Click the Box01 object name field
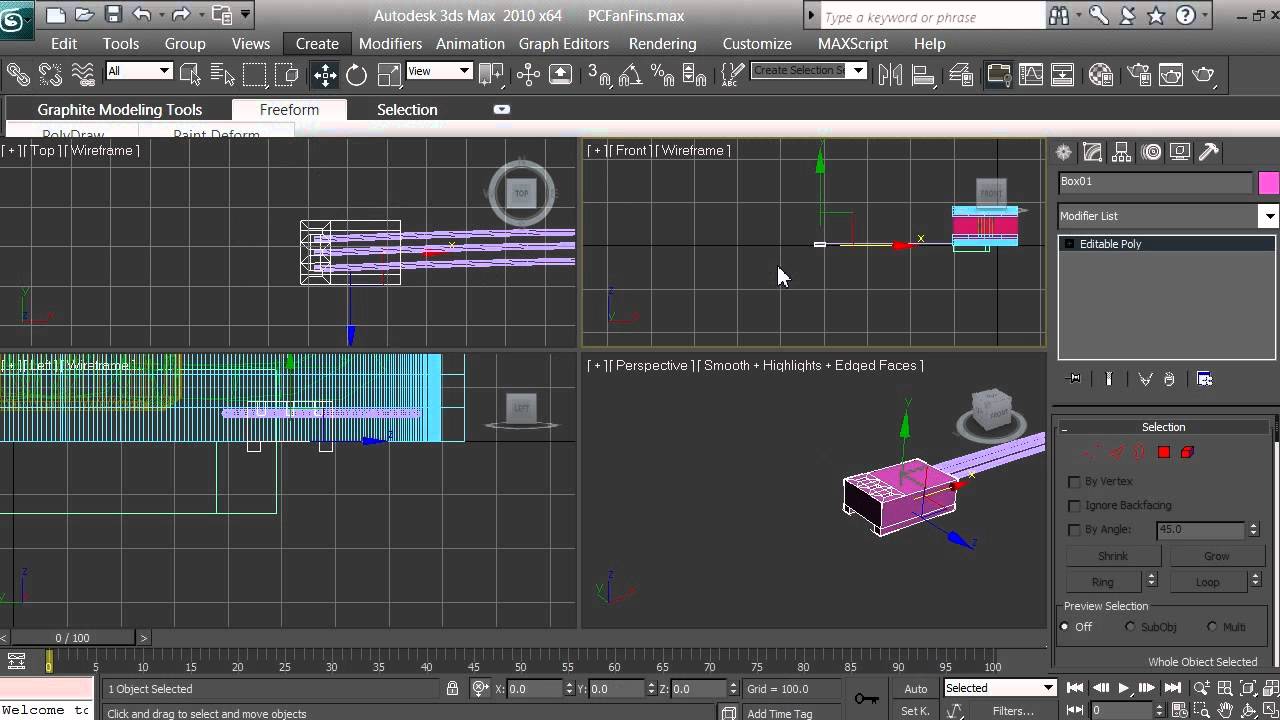 click(1155, 182)
